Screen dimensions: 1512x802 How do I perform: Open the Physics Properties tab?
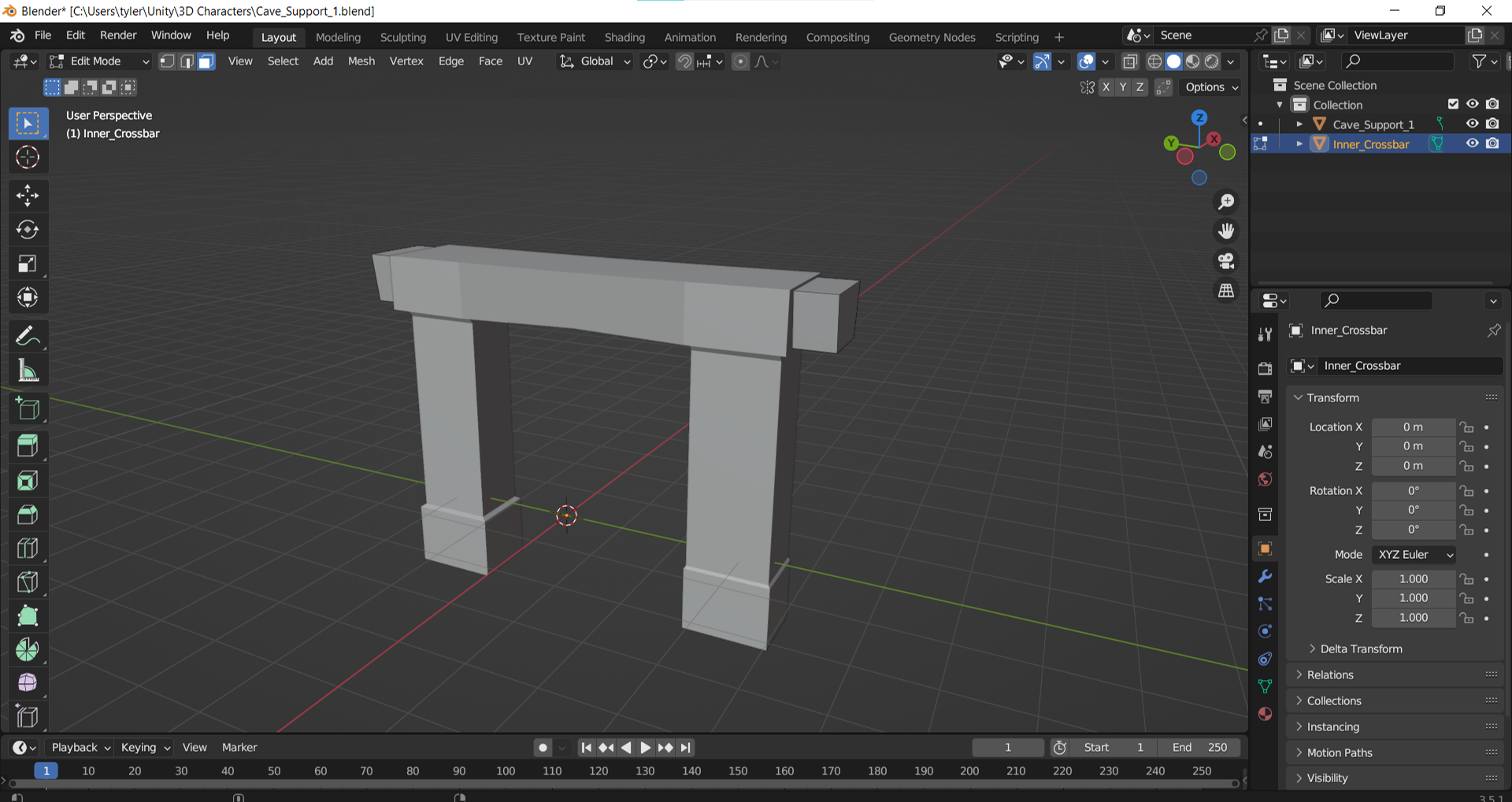click(1266, 630)
